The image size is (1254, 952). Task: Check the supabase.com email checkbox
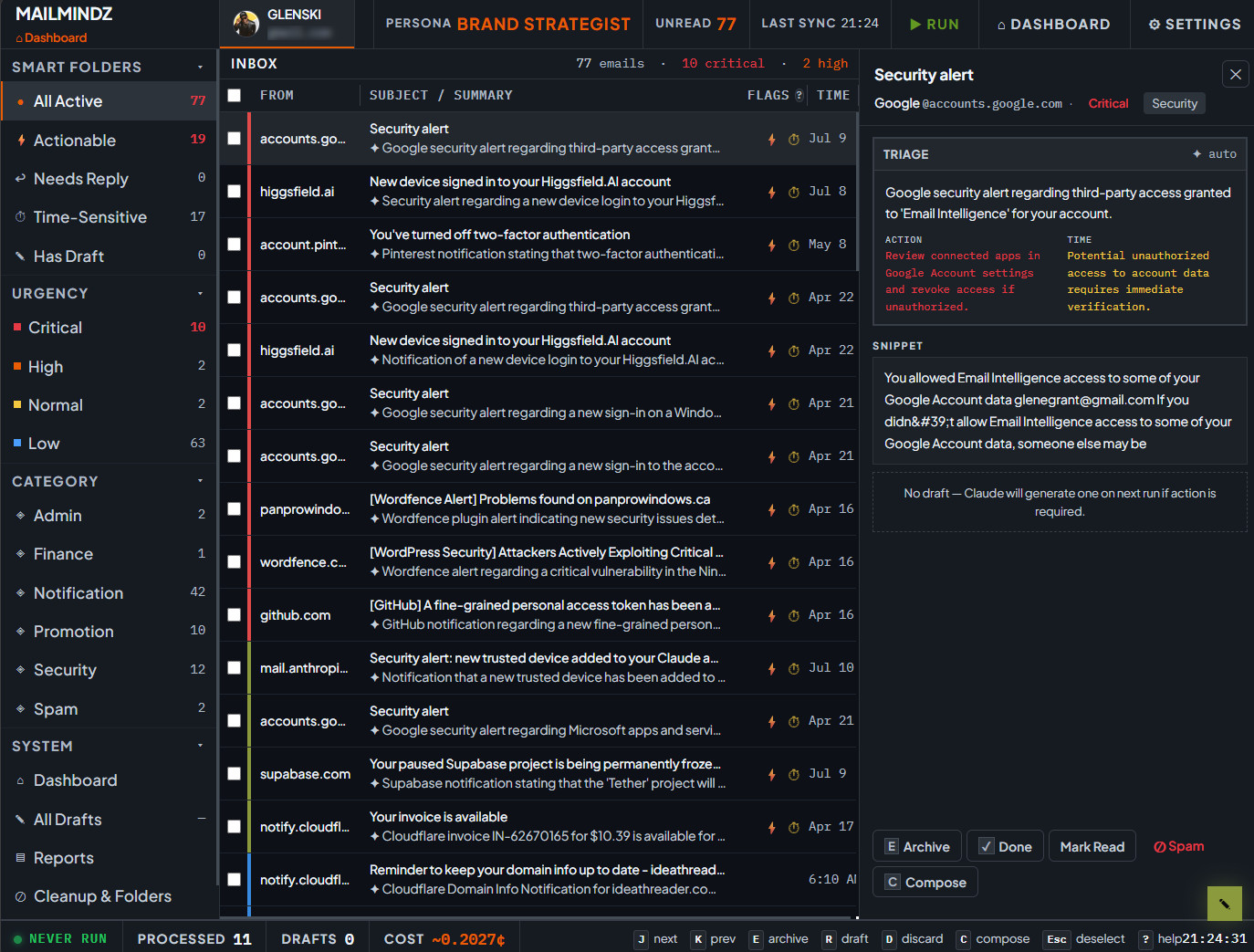click(x=235, y=774)
